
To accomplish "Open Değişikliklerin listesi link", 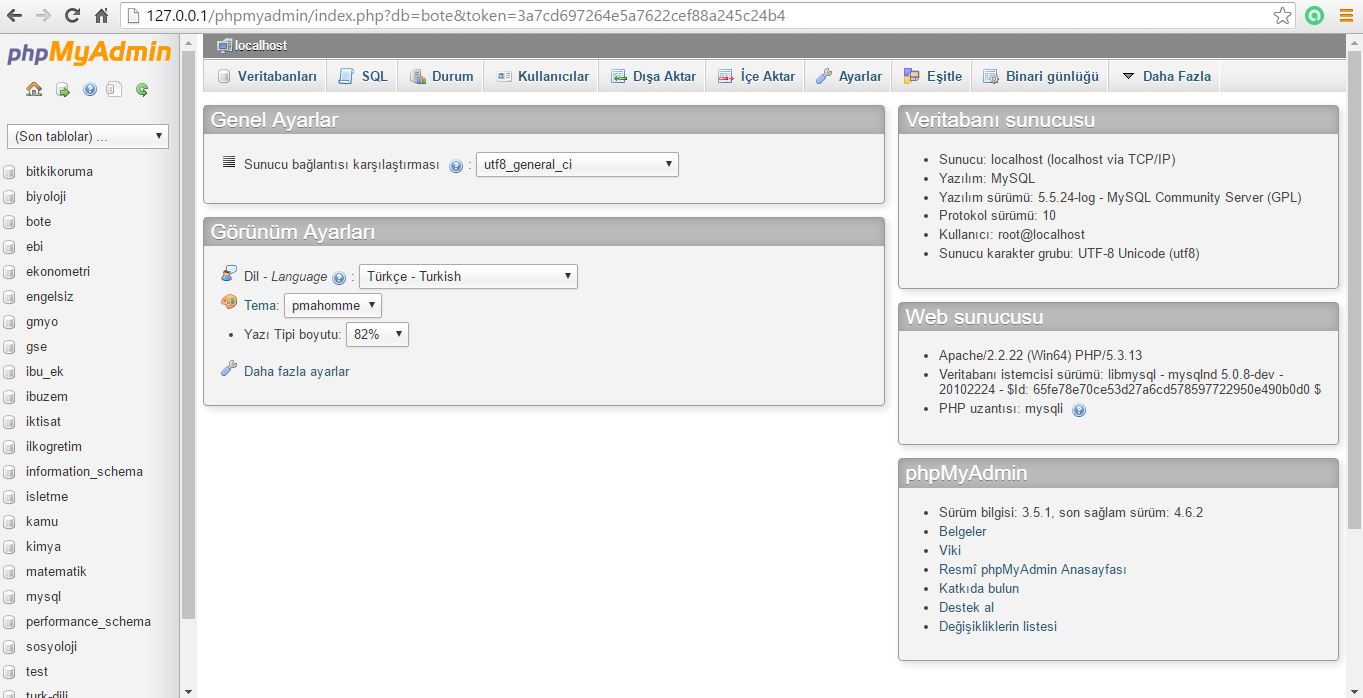I will tap(998, 626).
